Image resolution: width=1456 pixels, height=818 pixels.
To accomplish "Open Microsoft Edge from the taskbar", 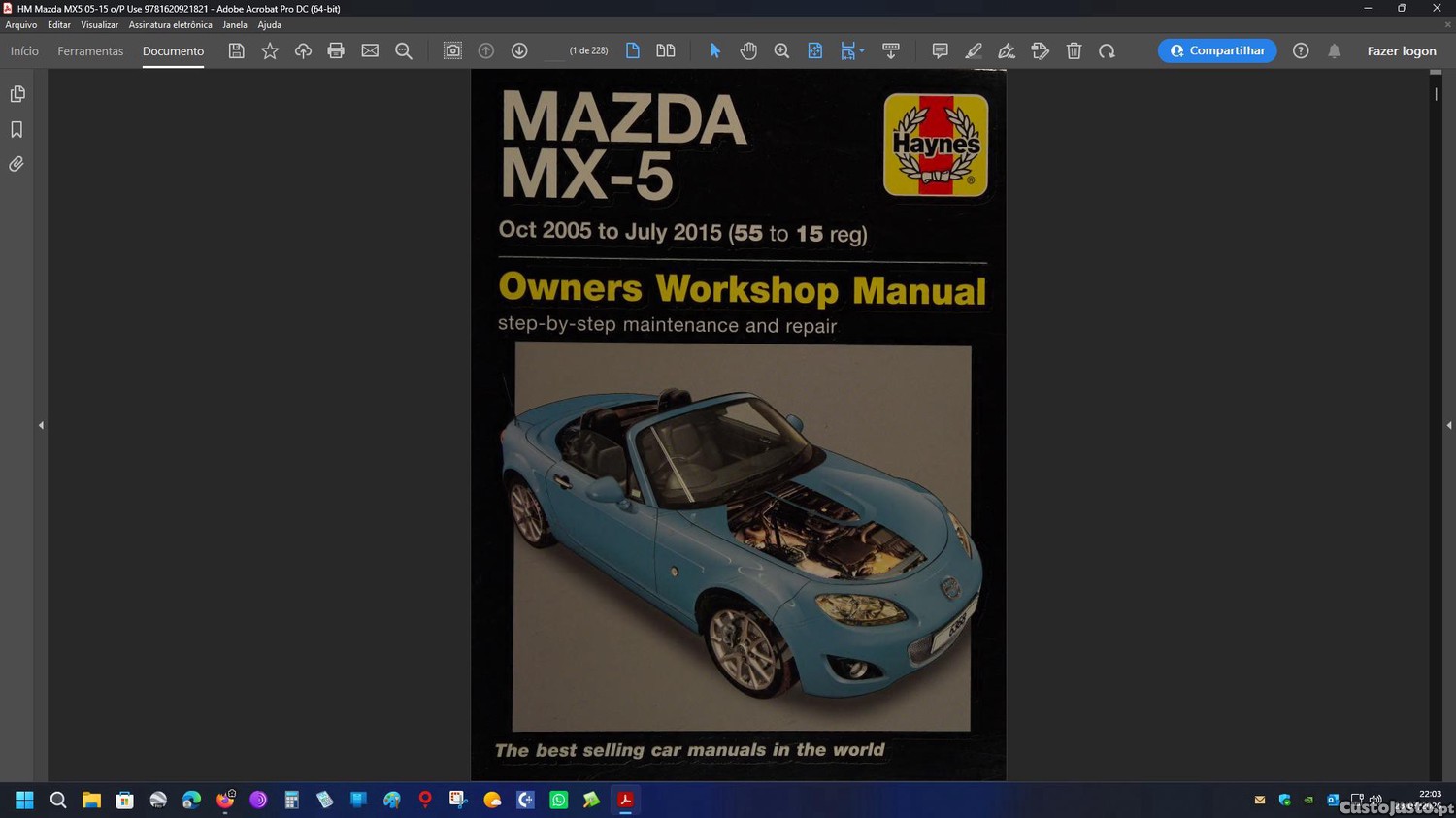I will 191,800.
